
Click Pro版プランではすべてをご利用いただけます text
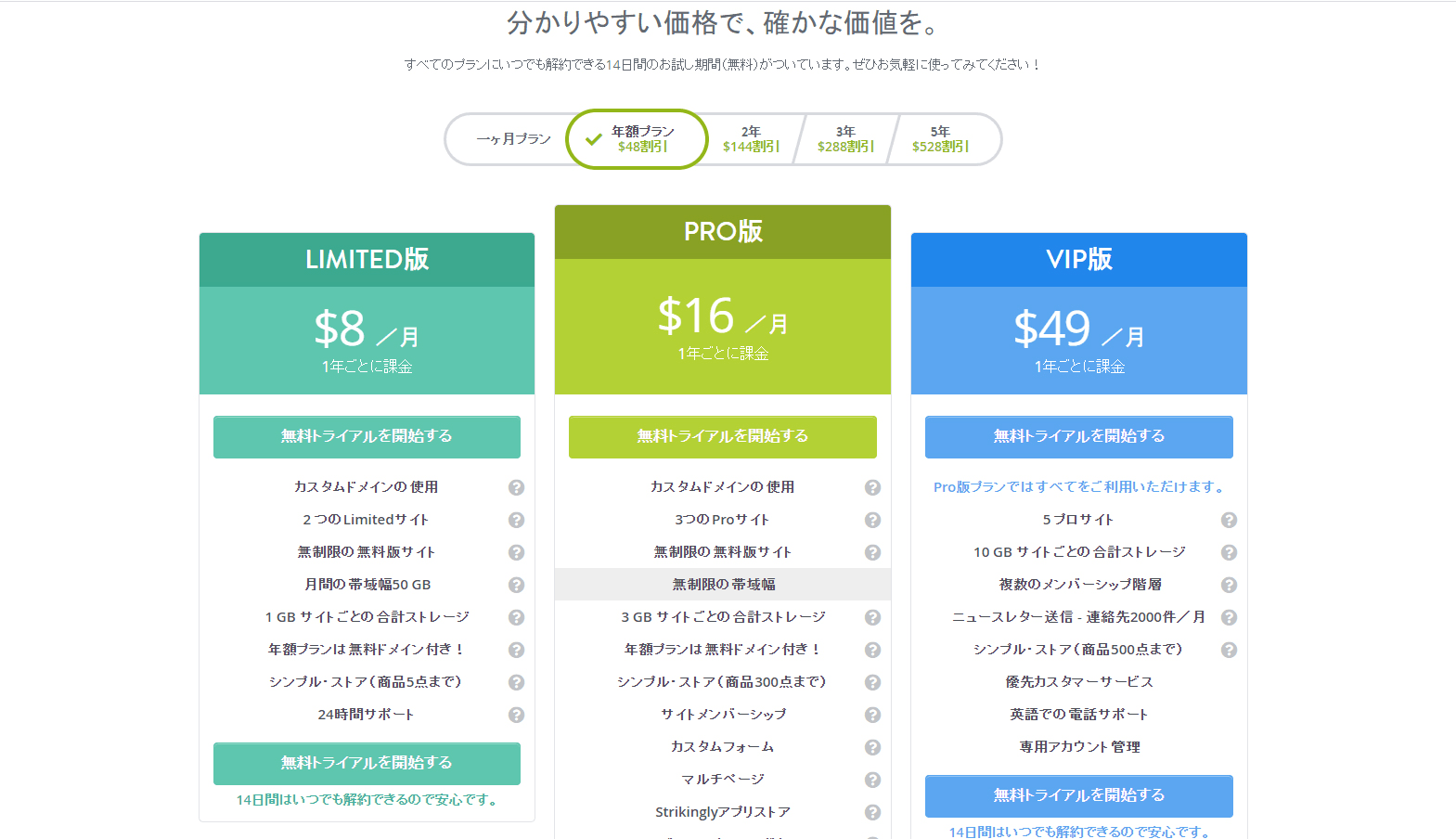click(x=1079, y=487)
